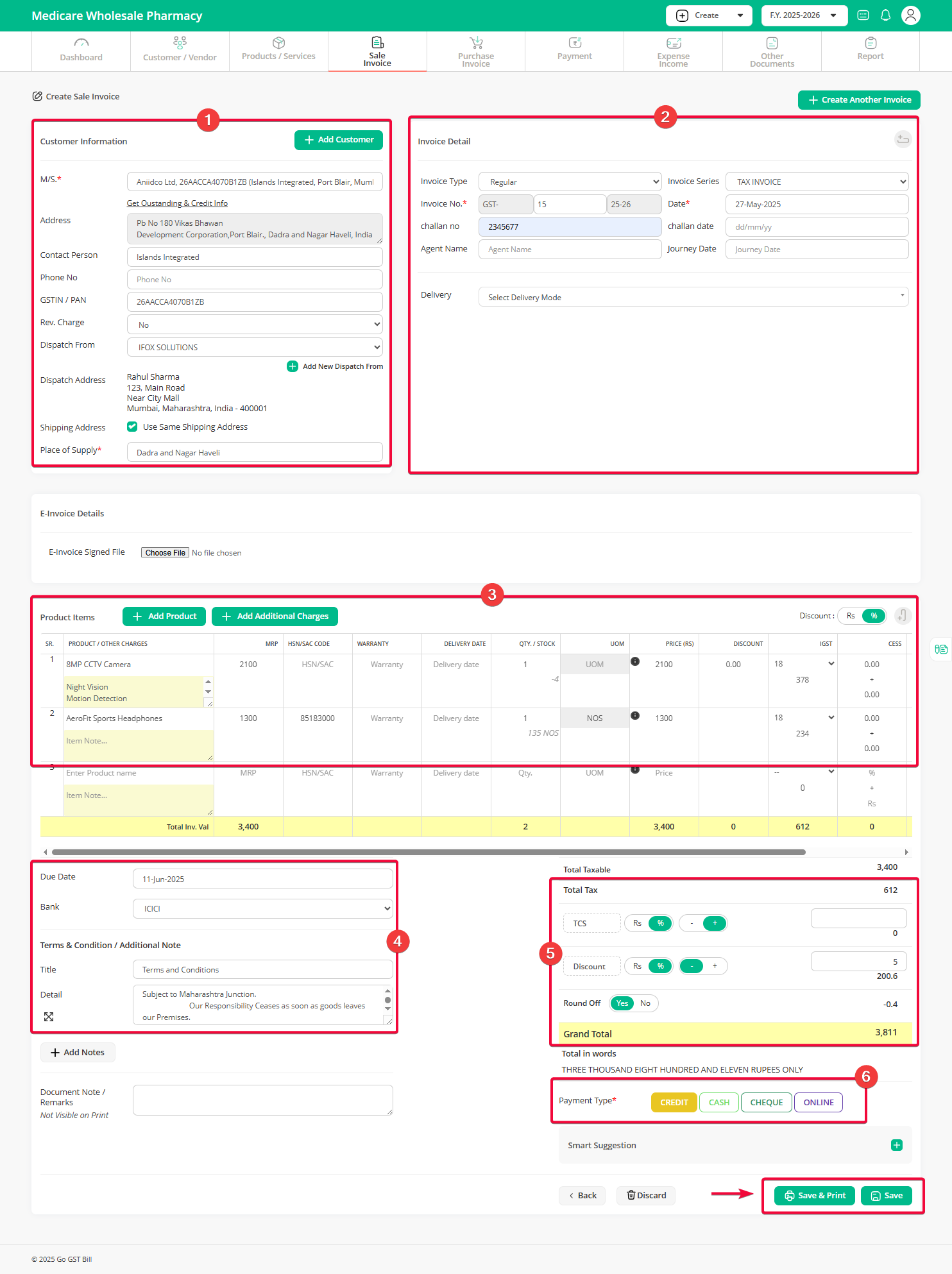952x1274 pixels.
Task: Check Use Same Shipping Address checkbox
Action: 132,427
